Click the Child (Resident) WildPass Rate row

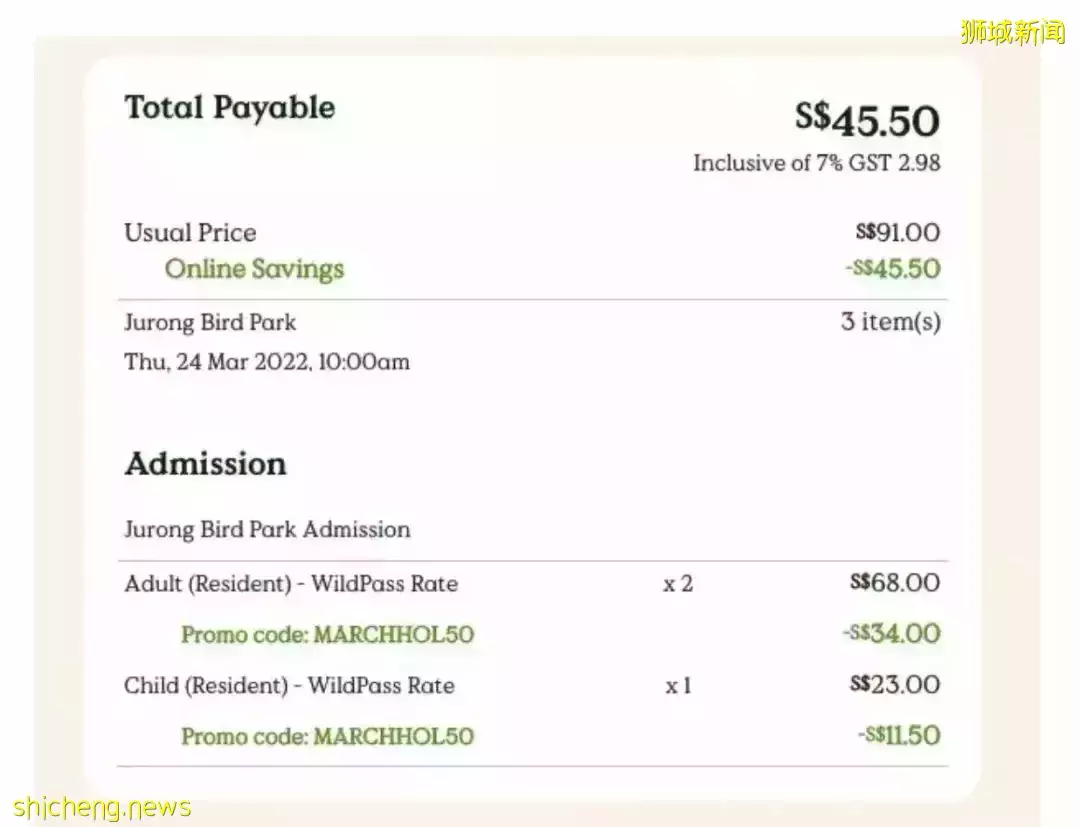coord(289,686)
